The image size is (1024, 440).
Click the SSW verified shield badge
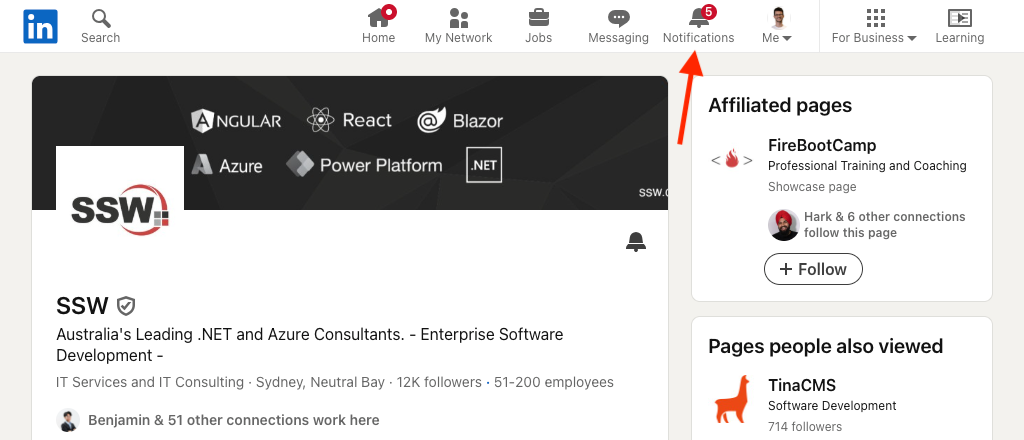(x=126, y=306)
